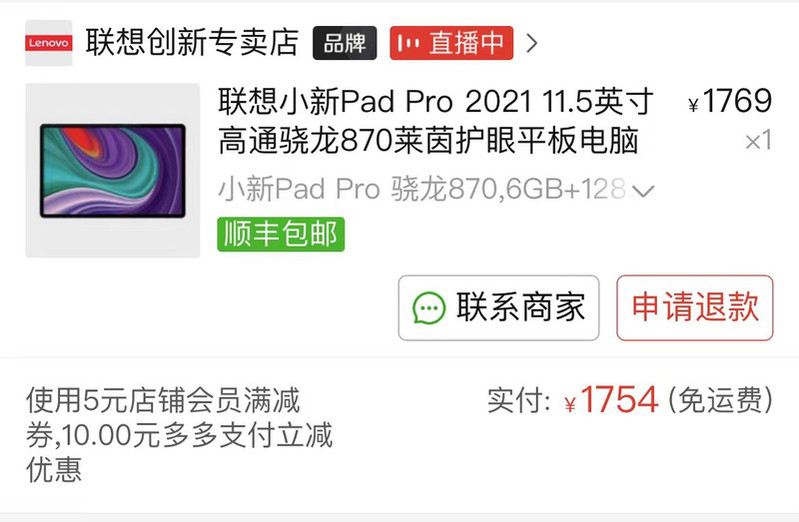Tap the 实付 ¥1754 paid amount

[573, 399]
